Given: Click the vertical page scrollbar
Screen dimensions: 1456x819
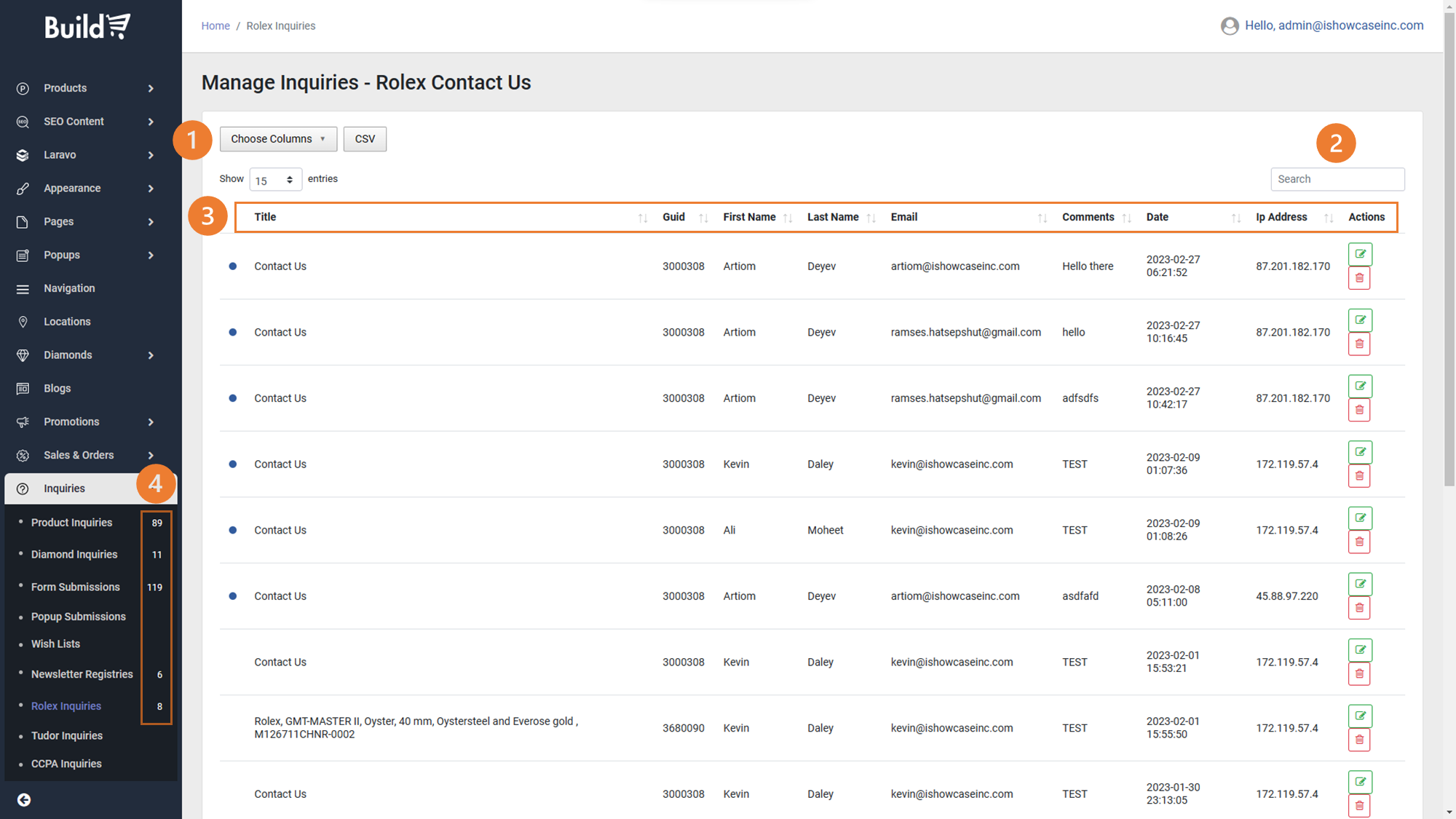Looking at the screenshot, I should pos(1449,248).
